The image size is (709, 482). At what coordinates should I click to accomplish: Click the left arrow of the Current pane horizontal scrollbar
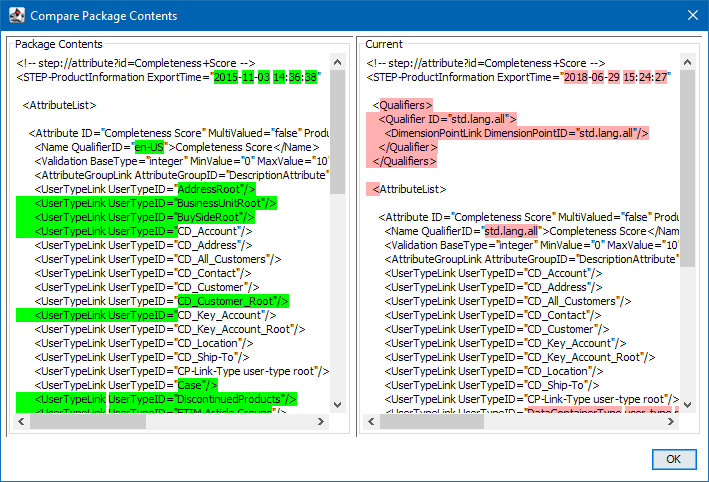click(x=371, y=421)
